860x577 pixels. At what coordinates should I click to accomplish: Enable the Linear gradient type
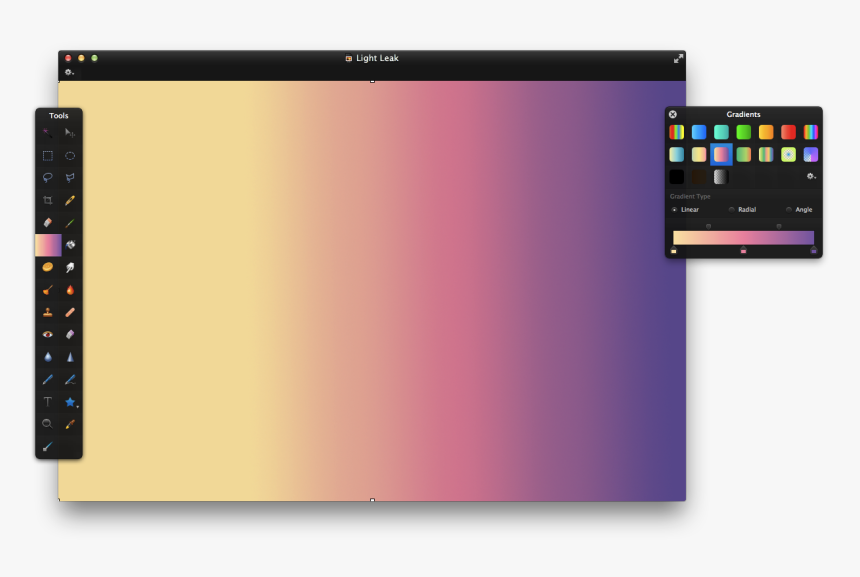(x=675, y=210)
